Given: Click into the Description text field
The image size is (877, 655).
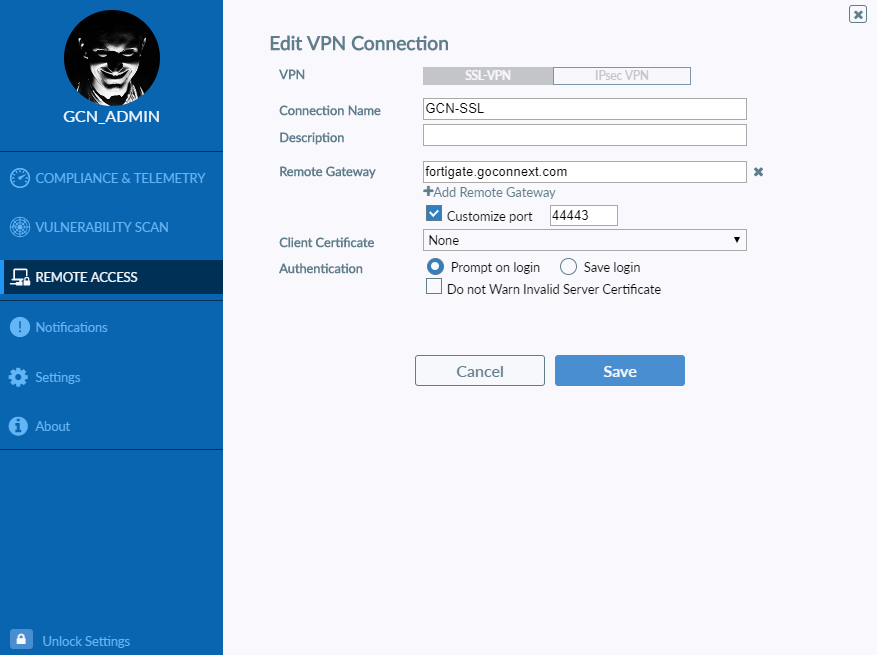Looking at the screenshot, I should pos(584,135).
